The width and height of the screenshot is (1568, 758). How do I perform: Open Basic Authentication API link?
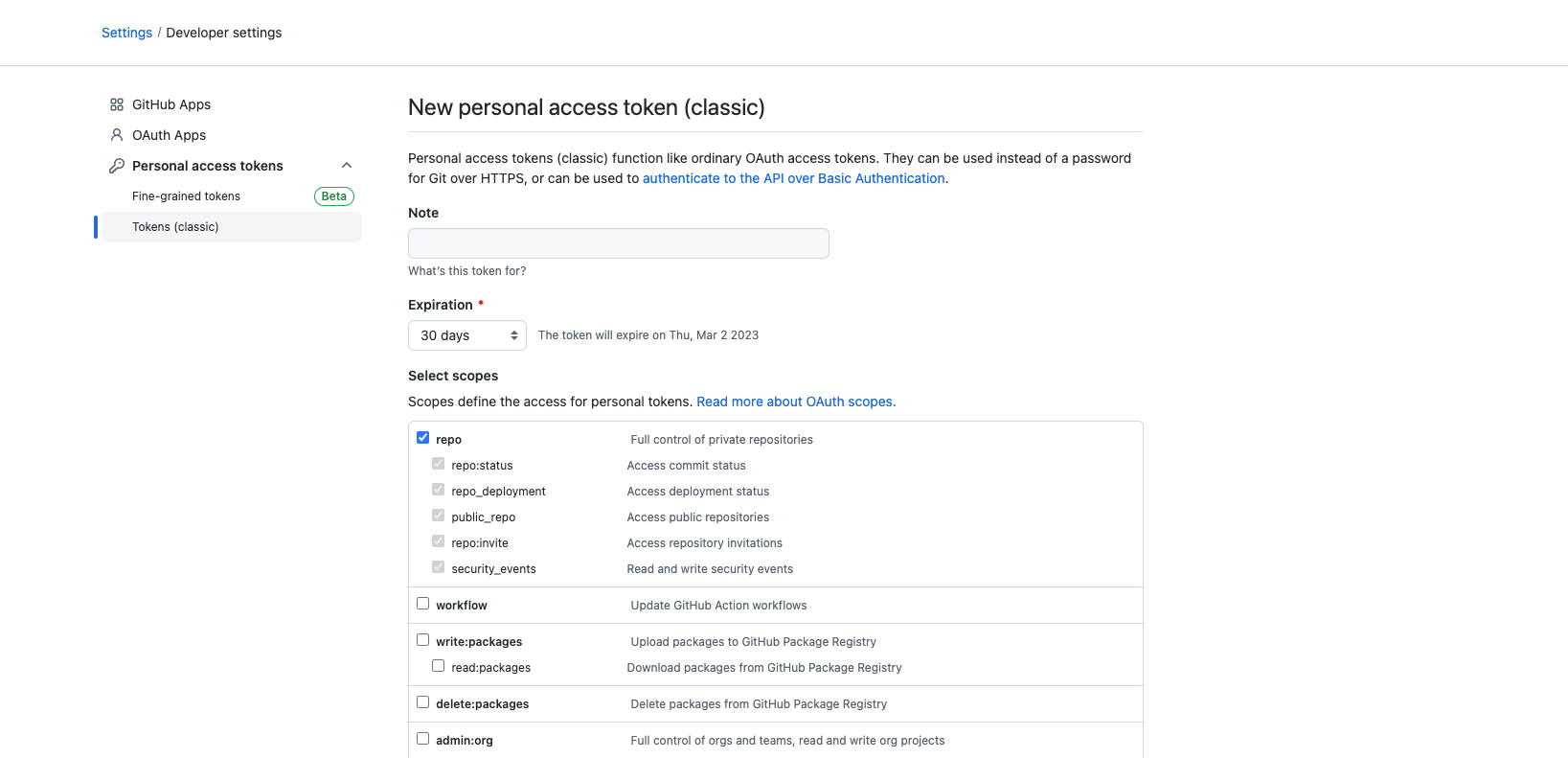793,178
